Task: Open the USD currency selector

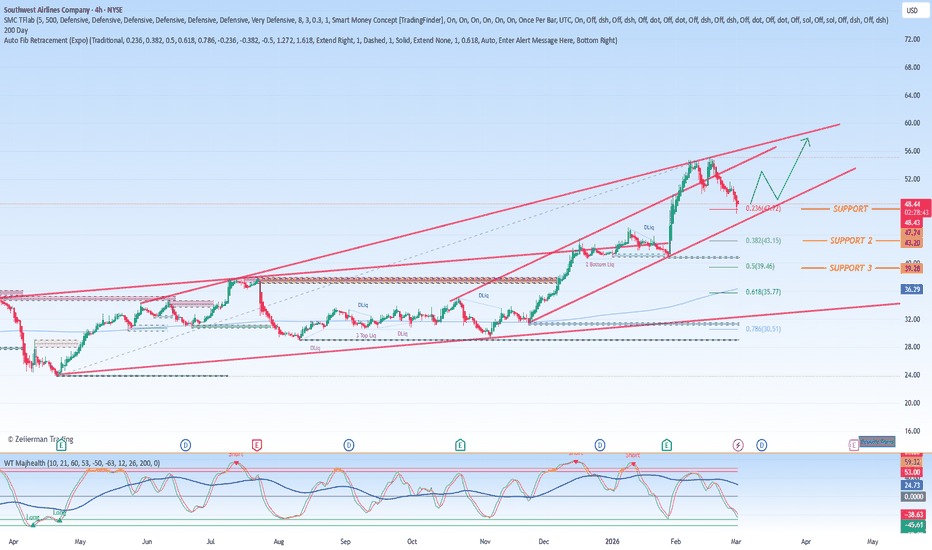Action: tap(912, 10)
